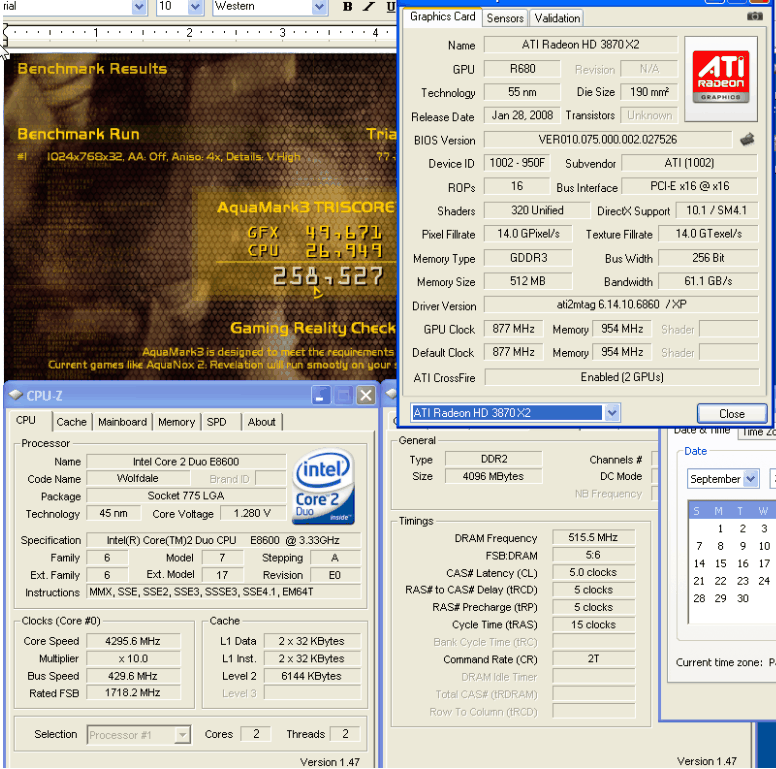Click the Date & Time tab
Viewport: 776px width, 769px height.
click(702, 432)
